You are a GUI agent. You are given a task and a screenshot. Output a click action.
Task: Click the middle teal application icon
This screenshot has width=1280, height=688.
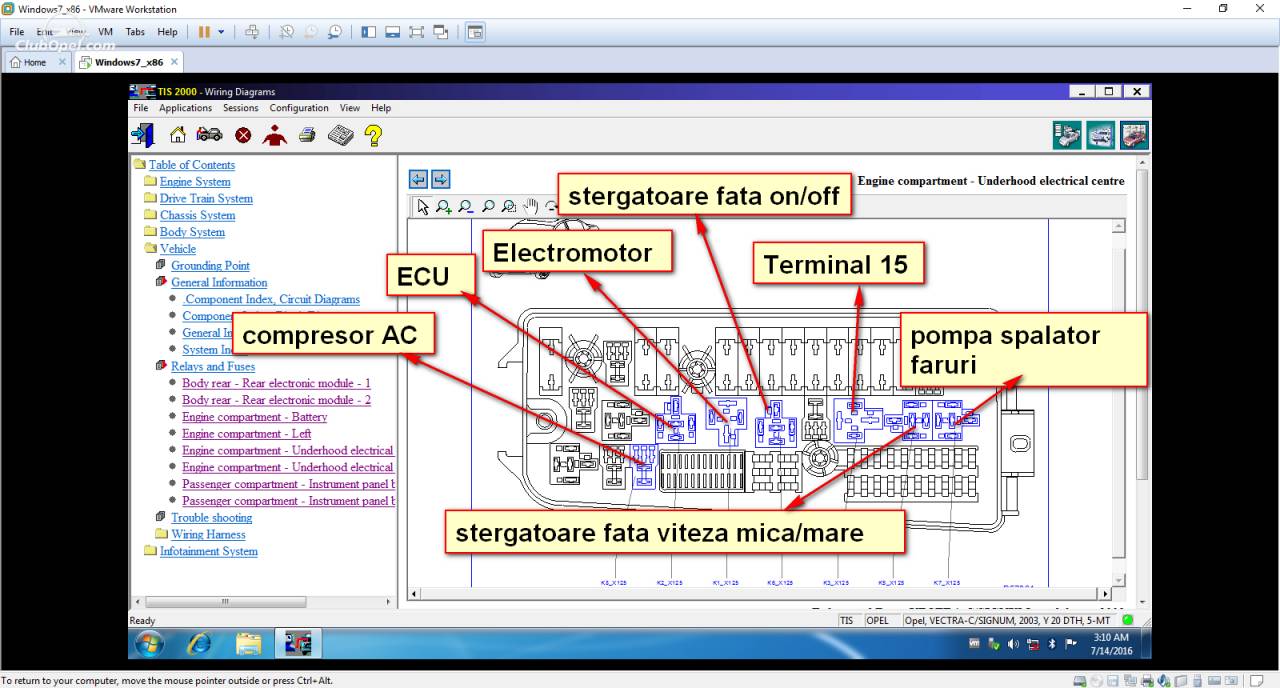pyautogui.click(x=1101, y=135)
